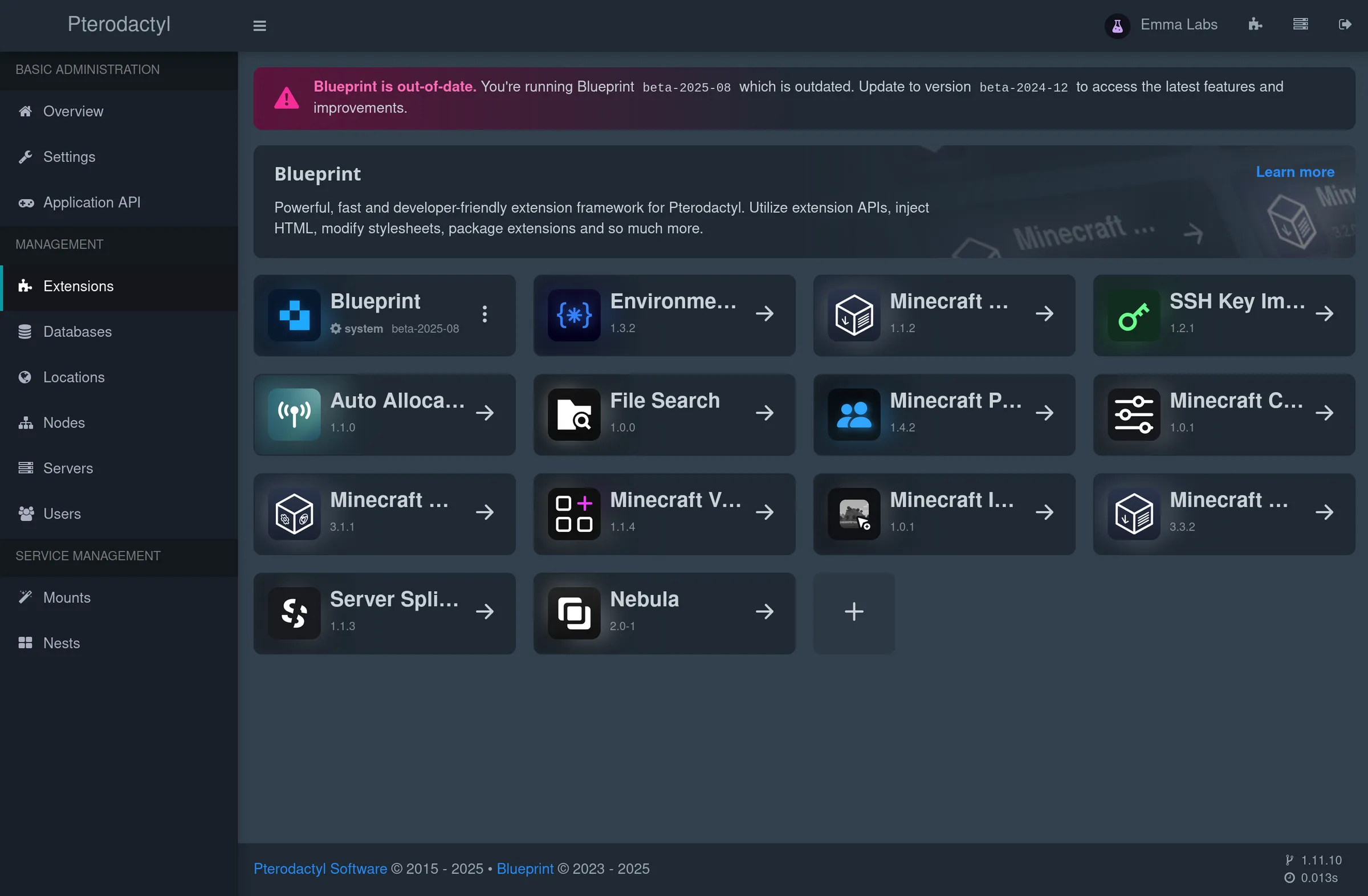The width and height of the screenshot is (1368, 896).
Task: Click the blue people icon on the Minecraft Players card
Action: tap(853, 414)
